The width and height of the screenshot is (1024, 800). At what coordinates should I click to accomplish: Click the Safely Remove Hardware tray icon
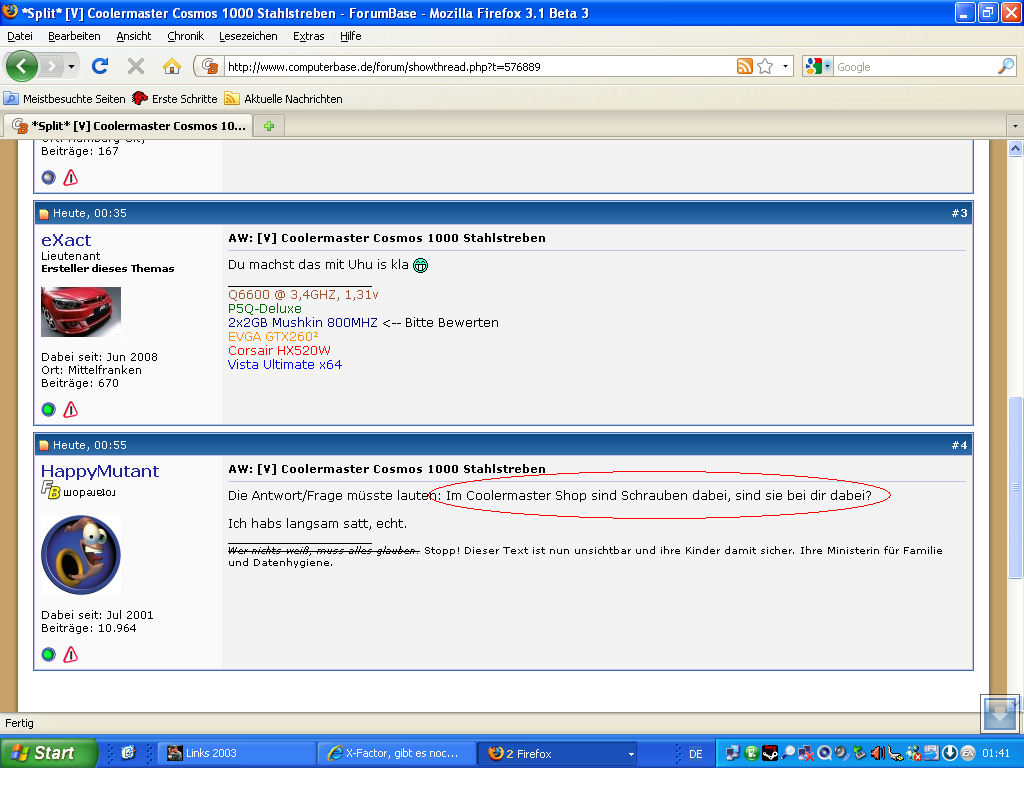point(859,753)
